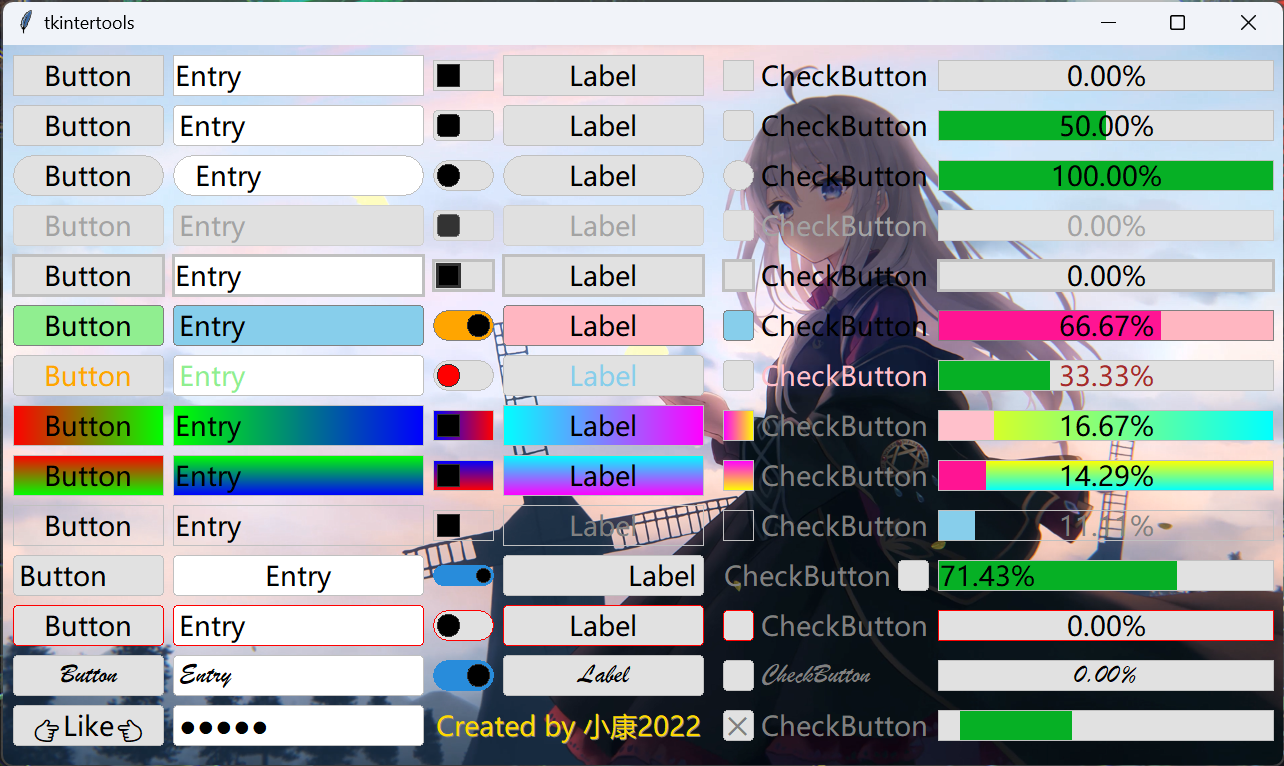
Task: Toggle the gradient switch in the 16.67% row
Action: pyautogui.click(x=463, y=426)
